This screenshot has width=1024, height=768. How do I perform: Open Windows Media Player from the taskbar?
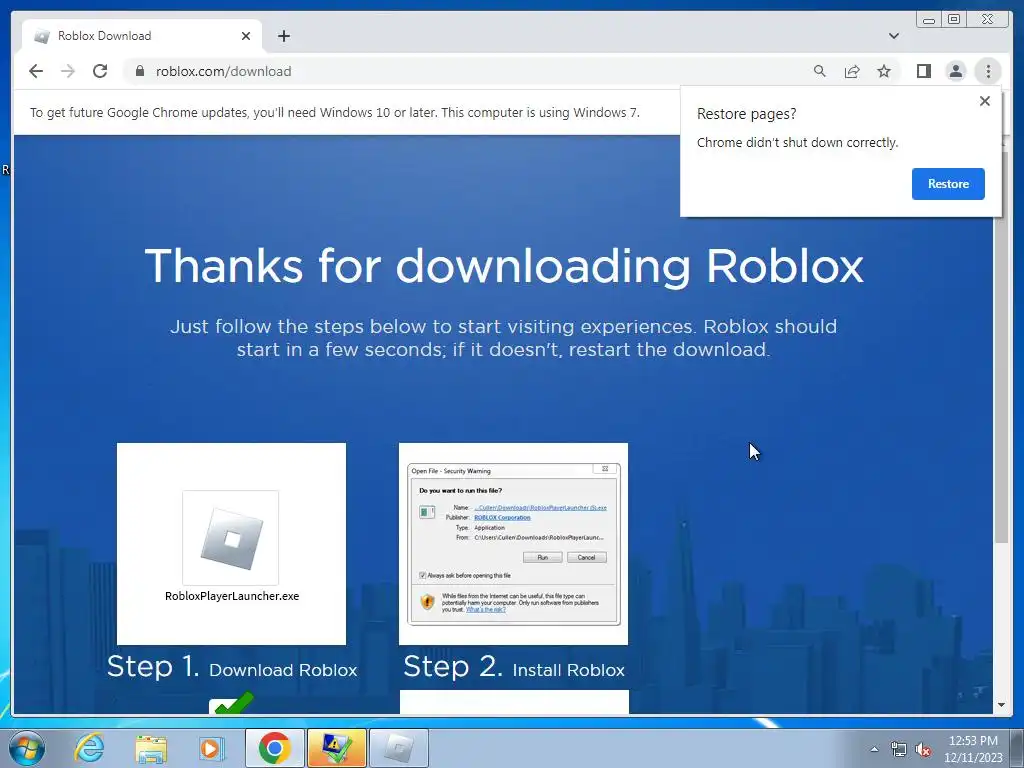[211, 748]
